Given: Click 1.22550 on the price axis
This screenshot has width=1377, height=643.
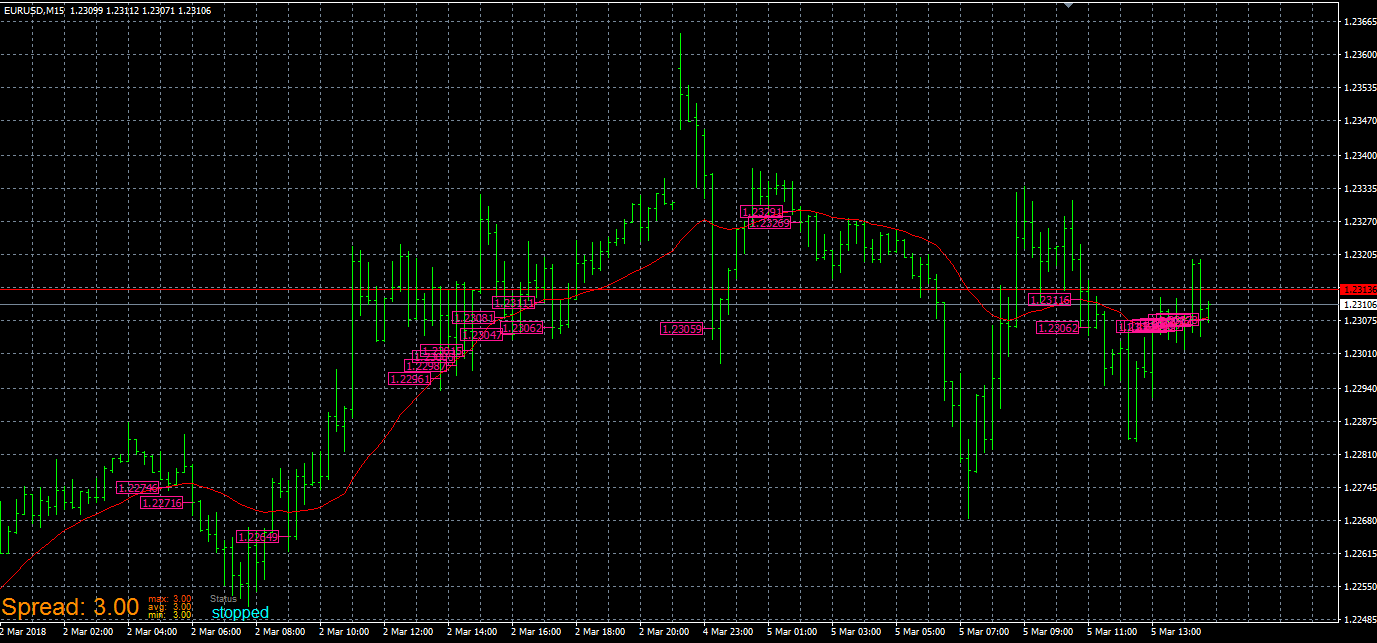Looking at the screenshot, I should [x=1360, y=587].
